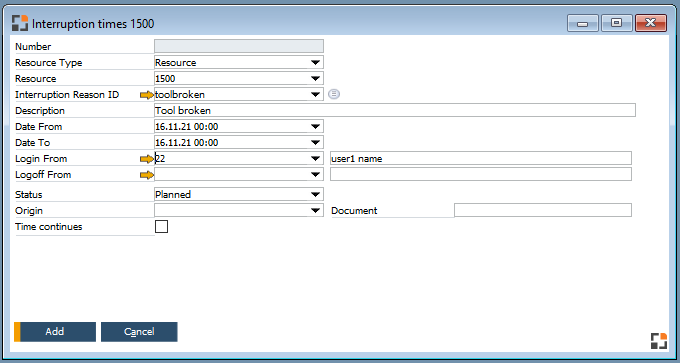
Task: Click the user1 name field
Action: coord(481,158)
